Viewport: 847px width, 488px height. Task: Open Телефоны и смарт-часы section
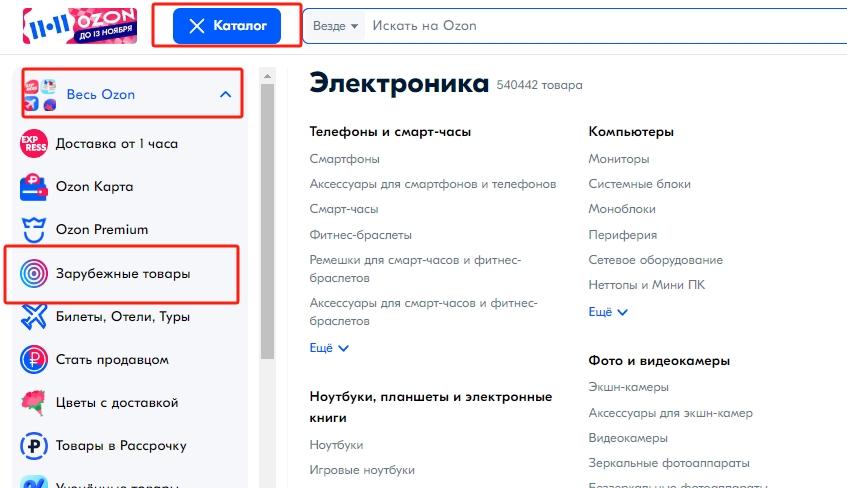coord(390,132)
